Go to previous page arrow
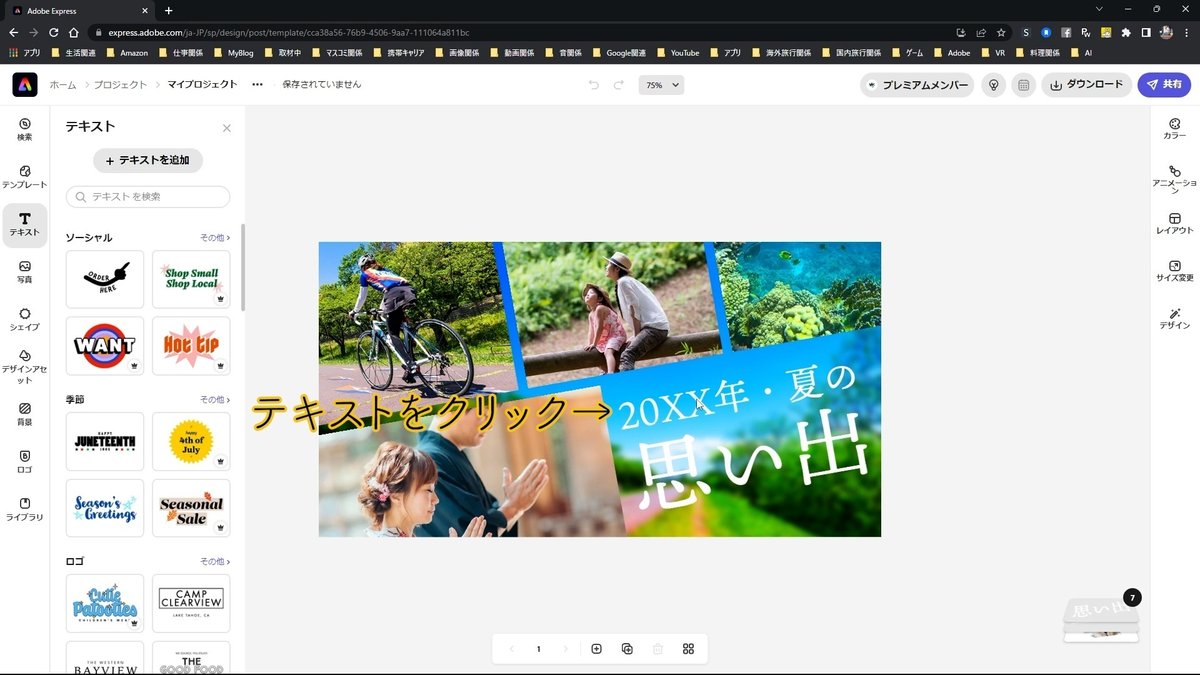The height and width of the screenshot is (675, 1200). (x=512, y=649)
